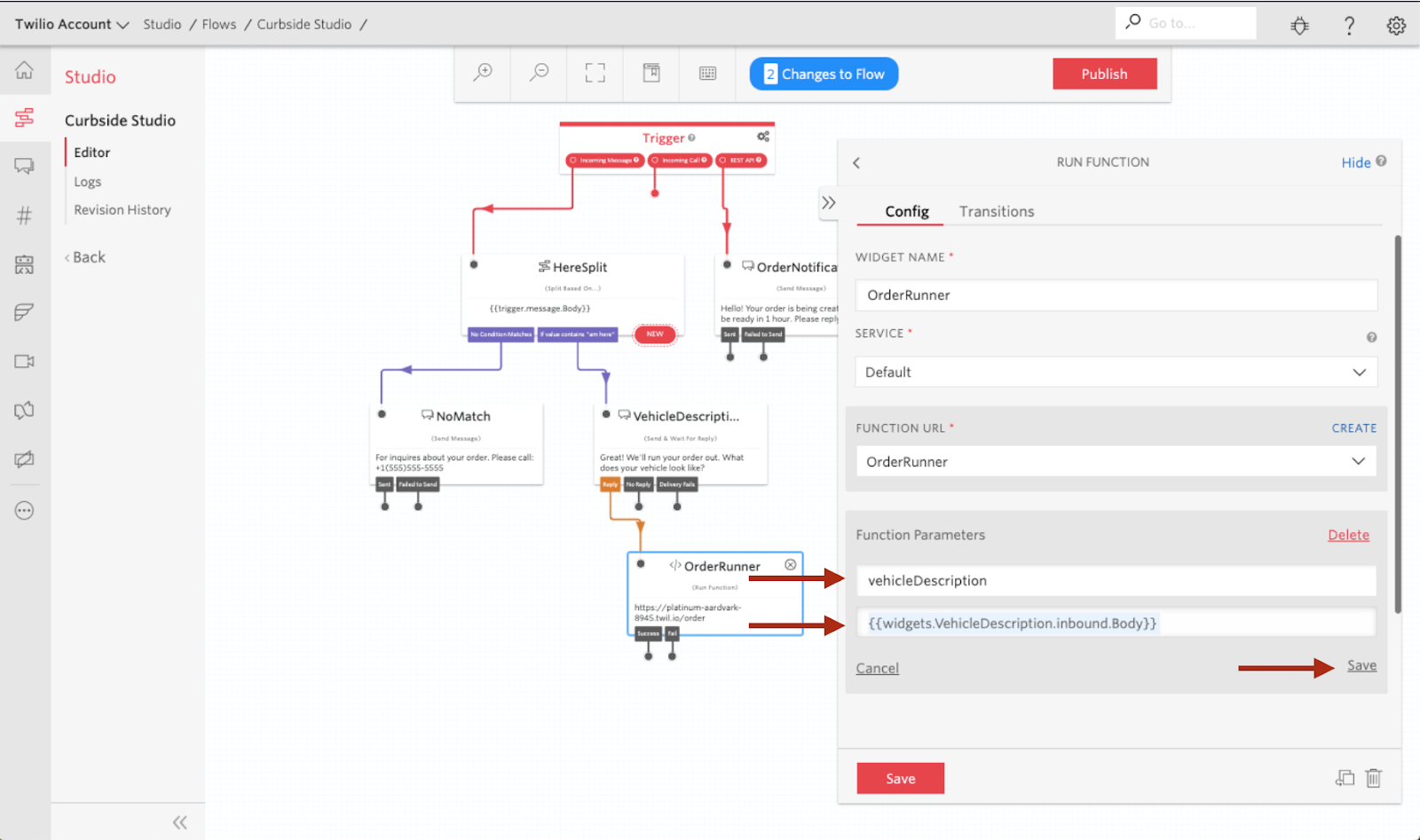Open the phone numbers hash icon
This screenshot has width=1420, height=840.
[x=25, y=215]
